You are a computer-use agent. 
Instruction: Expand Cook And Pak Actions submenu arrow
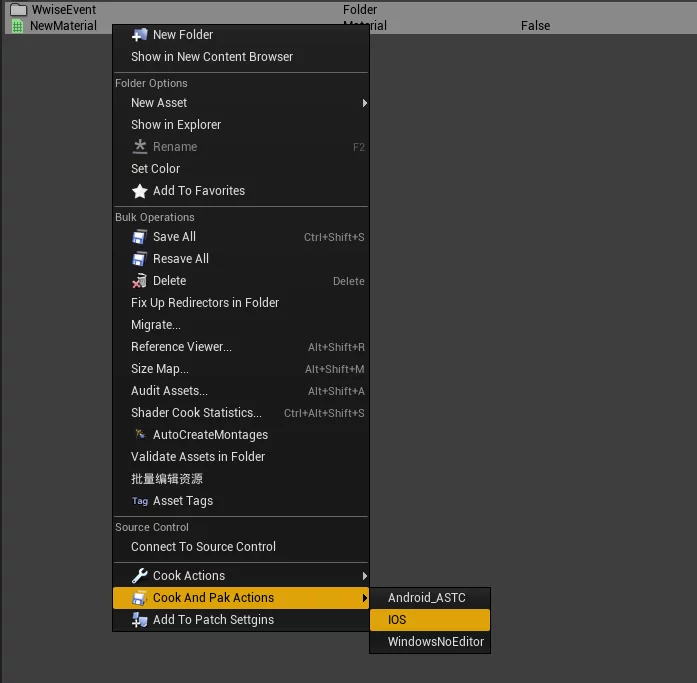click(364, 598)
